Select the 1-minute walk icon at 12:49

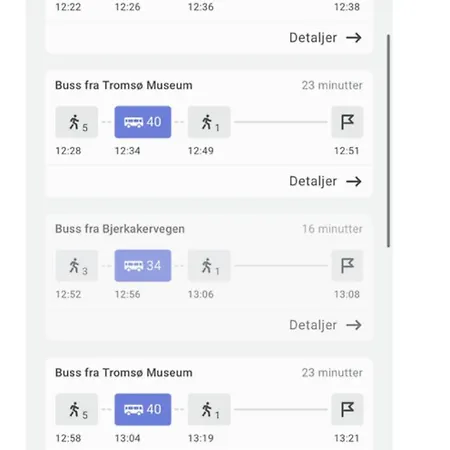(x=209, y=122)
